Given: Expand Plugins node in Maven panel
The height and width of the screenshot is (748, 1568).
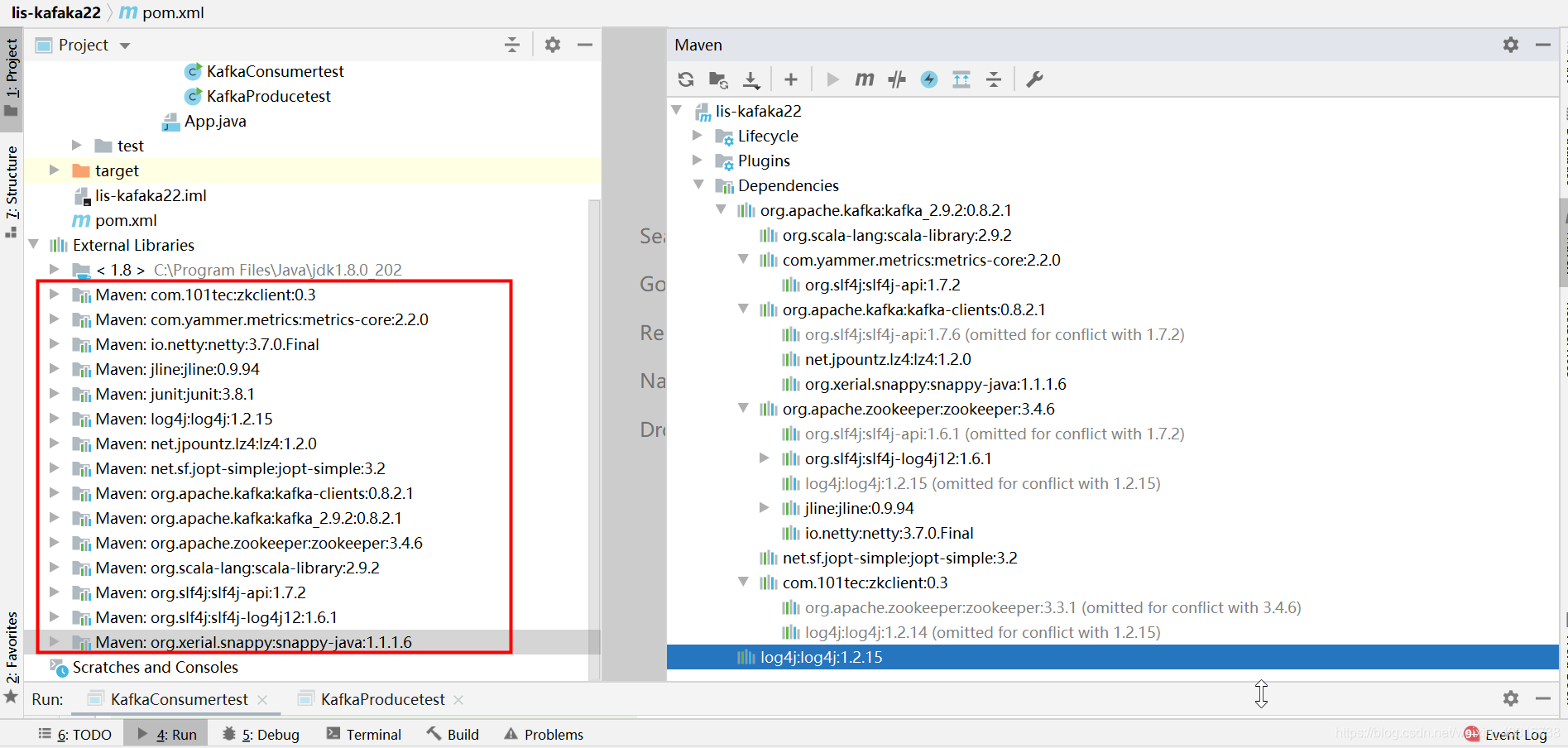Looking at the screenshot, I should tap(698, 160).
